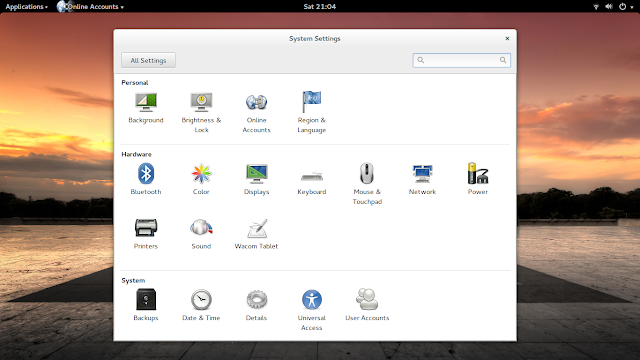Click the volume icon in the top bar
The width and height of the screenshot is (640, 360).
tap(609, 7)
